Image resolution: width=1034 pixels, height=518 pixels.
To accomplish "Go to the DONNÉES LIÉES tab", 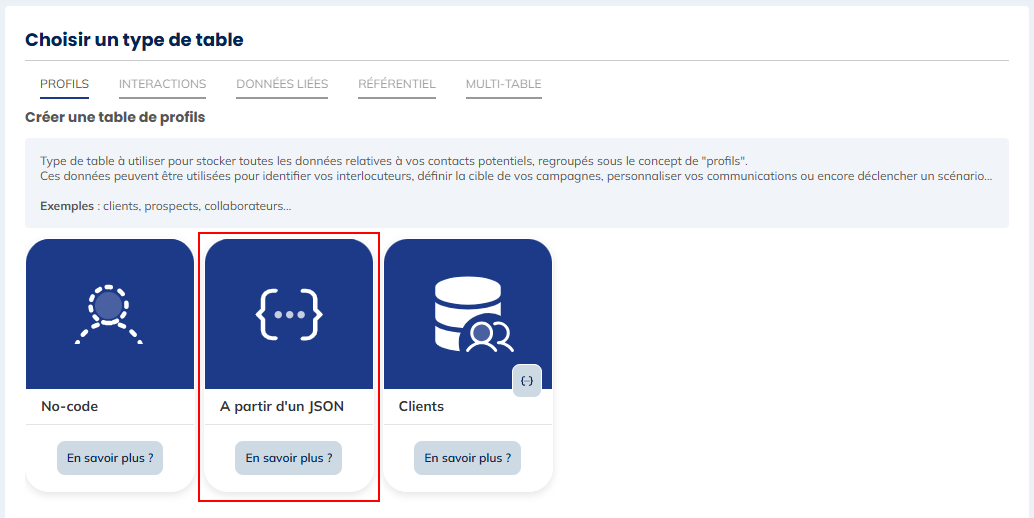I will [x=282, y=84].
